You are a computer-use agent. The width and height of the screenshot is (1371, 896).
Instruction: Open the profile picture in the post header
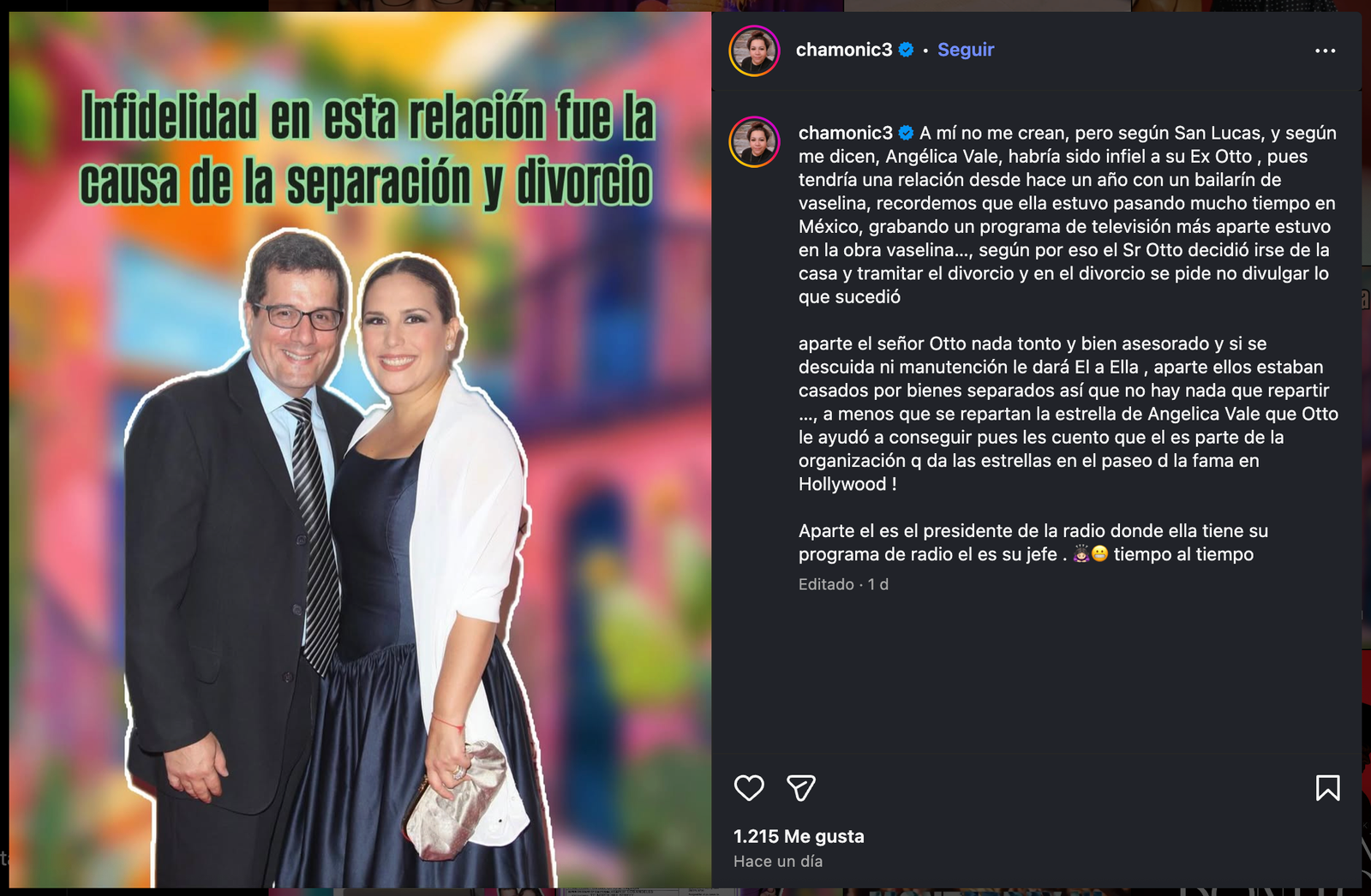click(754, 51)
